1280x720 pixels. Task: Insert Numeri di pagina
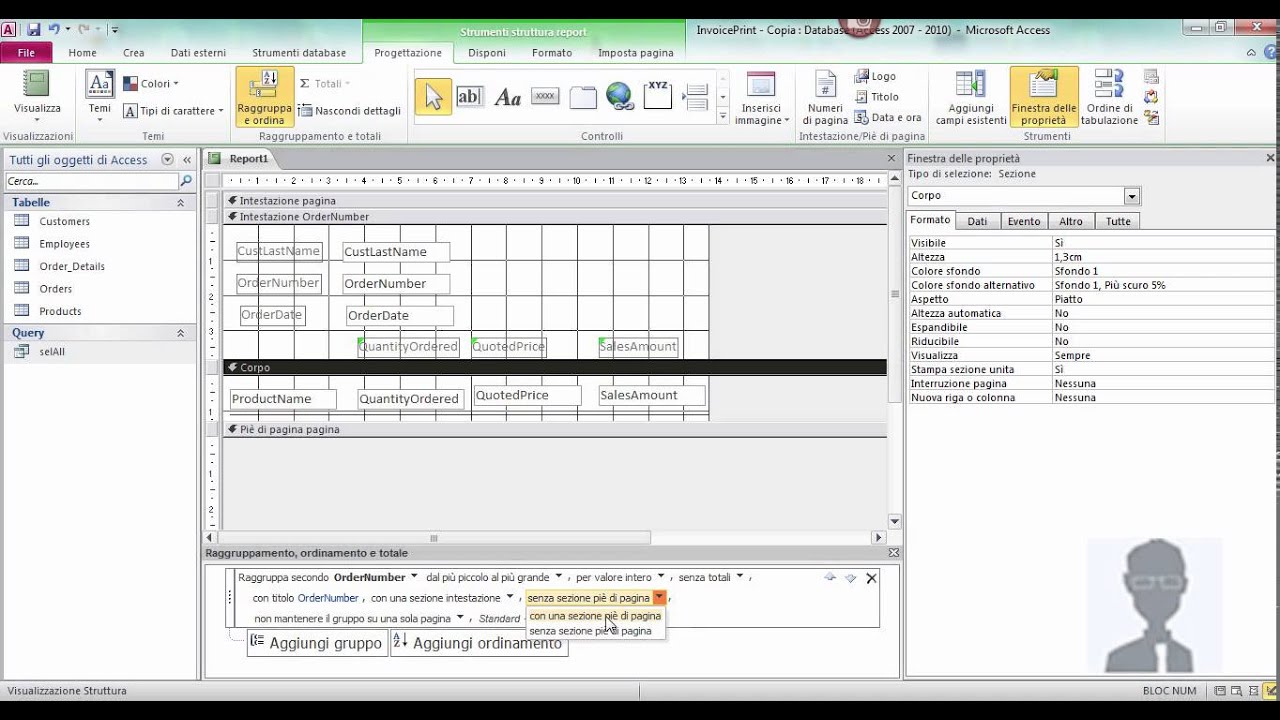pos(825,98)
